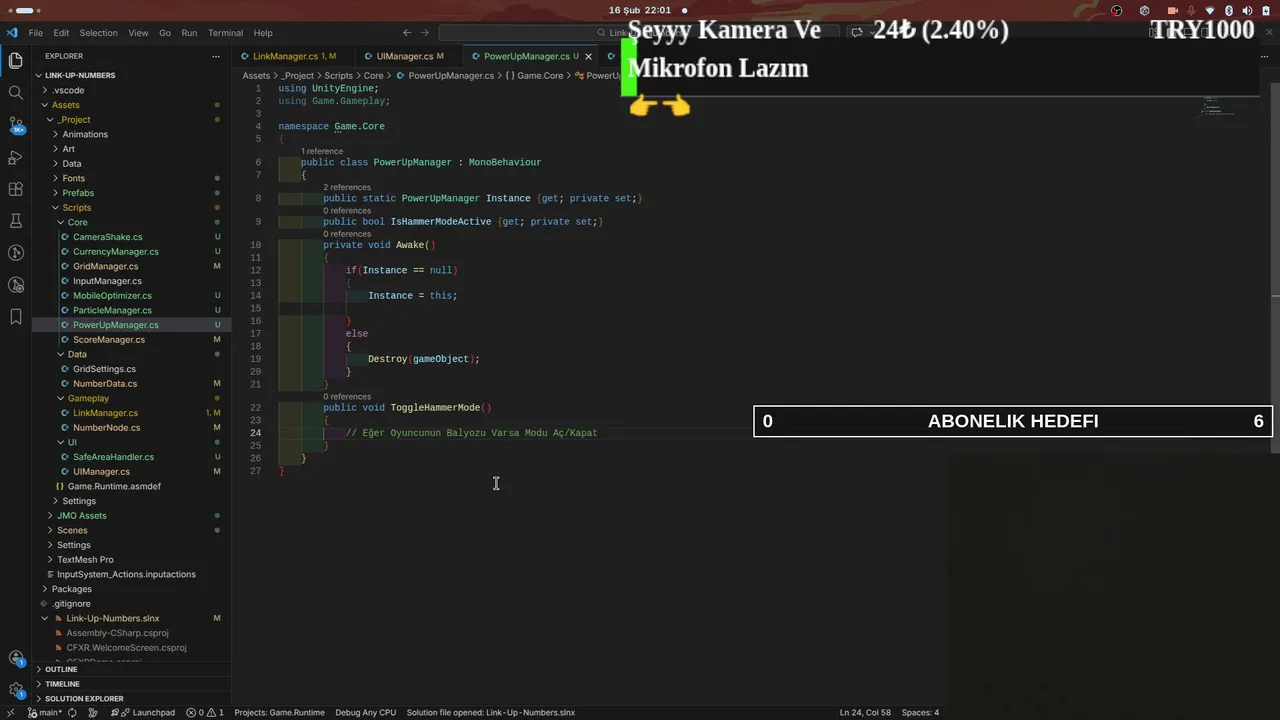Open the File menu
The height and width of the screenshot is (720, 1280).
[x=36, y=33]
